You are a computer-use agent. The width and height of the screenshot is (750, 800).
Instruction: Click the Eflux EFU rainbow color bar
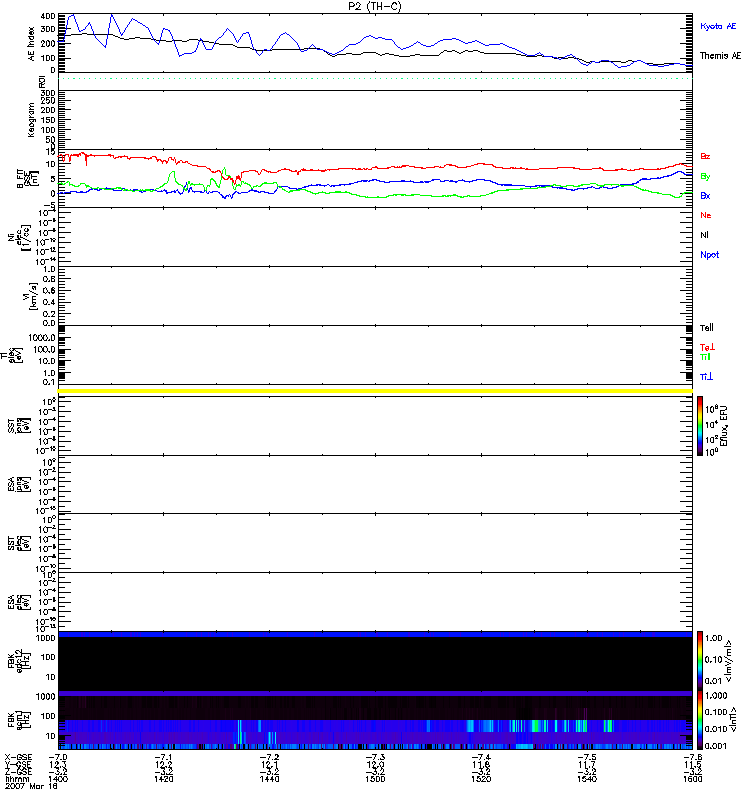701,424
